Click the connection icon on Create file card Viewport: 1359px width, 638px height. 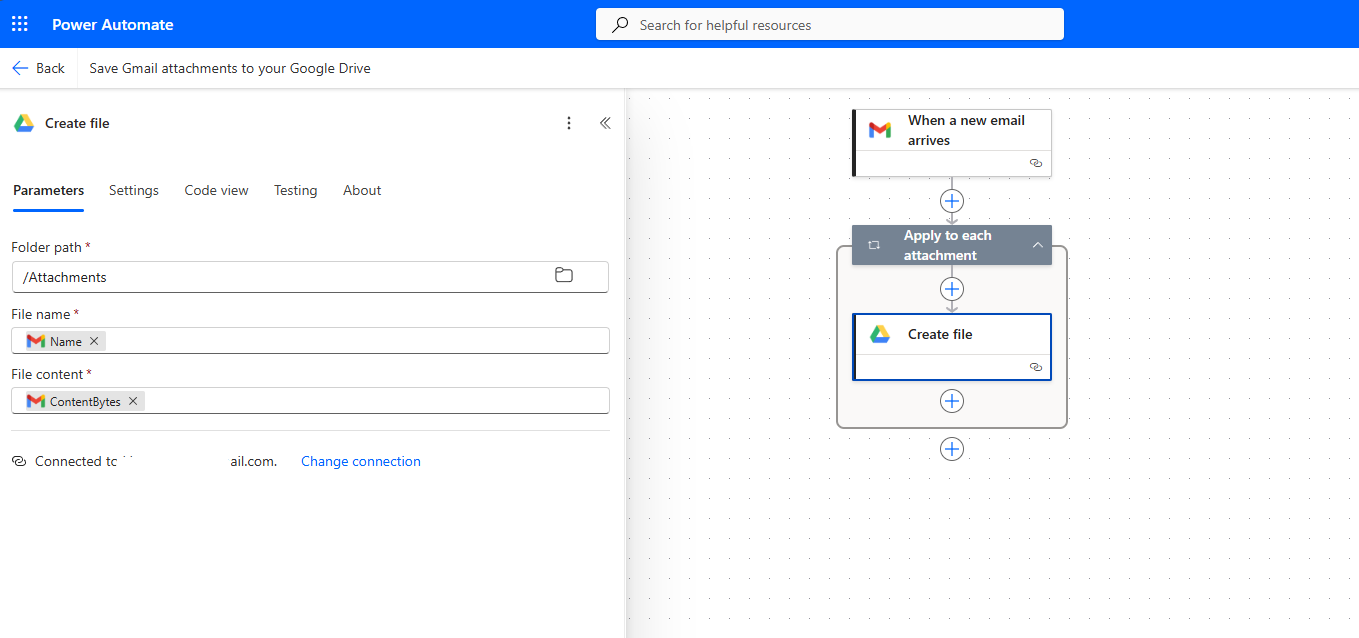pos(1035,367)
